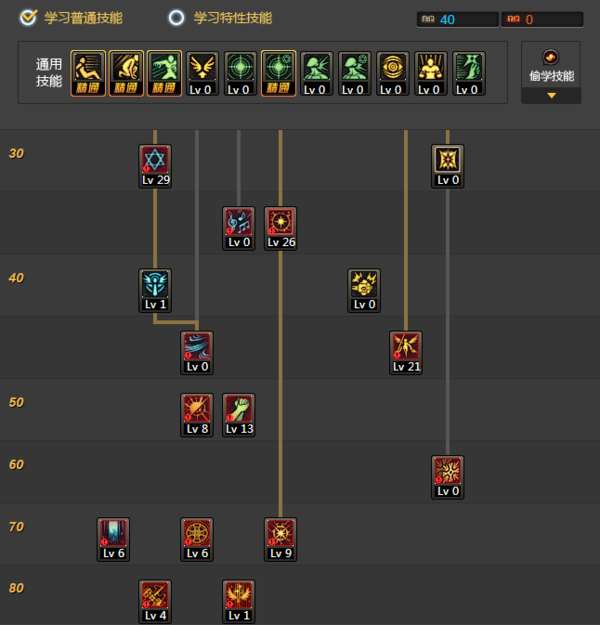Expand the 偷学技能 dropdown arrow
The width and height of the screenshot is (600, 625).
tap(551, 96)
